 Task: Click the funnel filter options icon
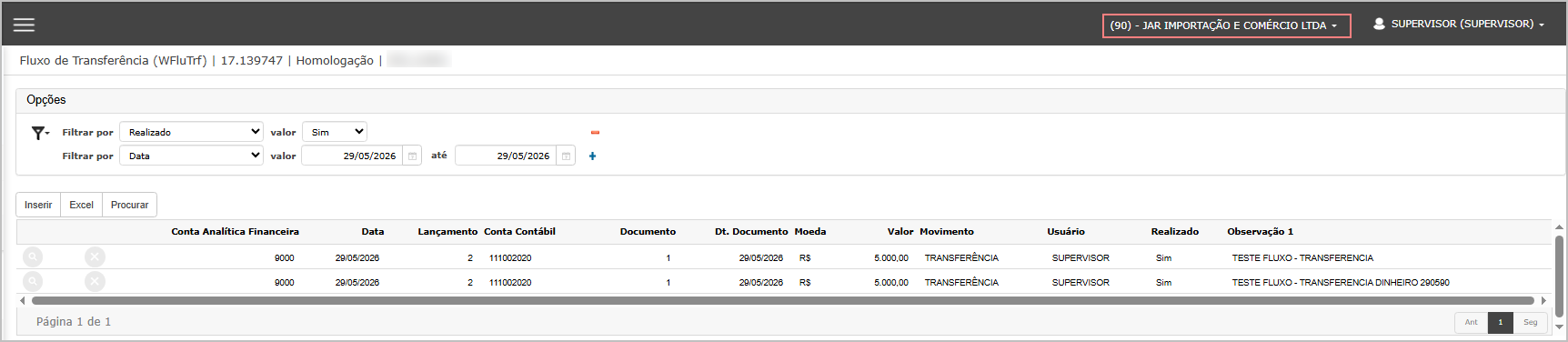coord(39,133)
